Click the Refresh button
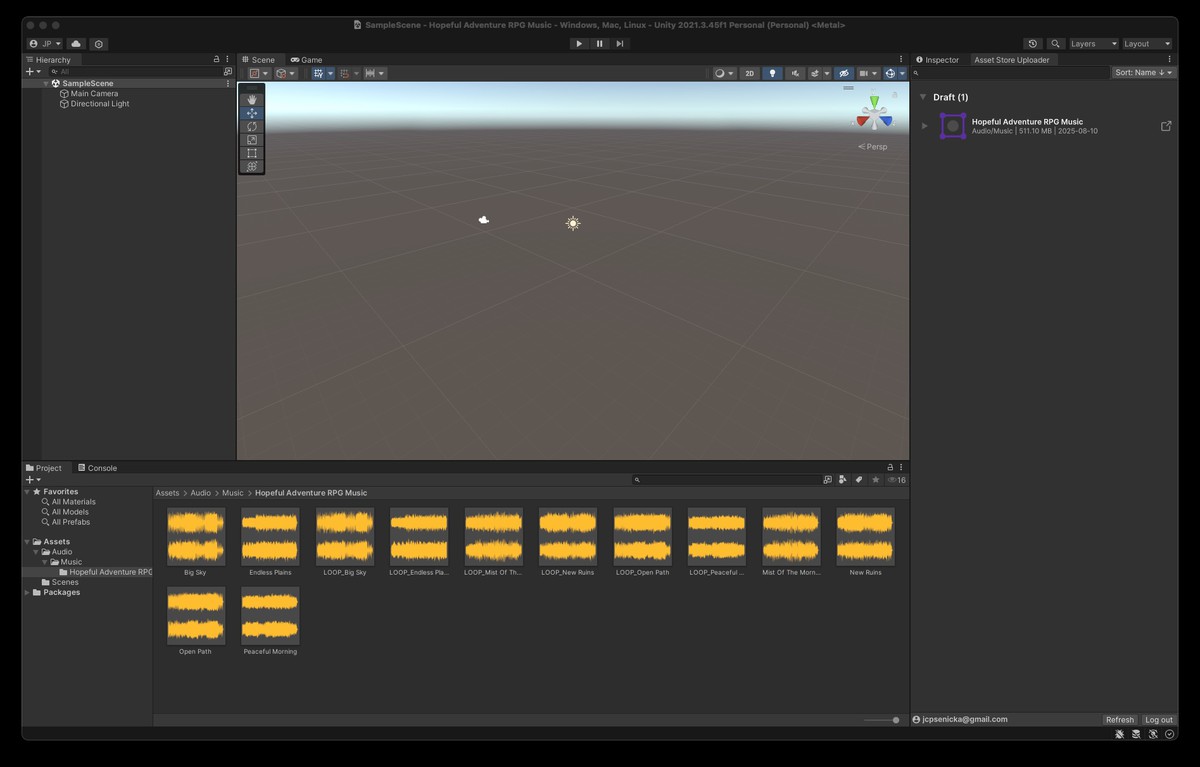 (x=1119, y=720)
